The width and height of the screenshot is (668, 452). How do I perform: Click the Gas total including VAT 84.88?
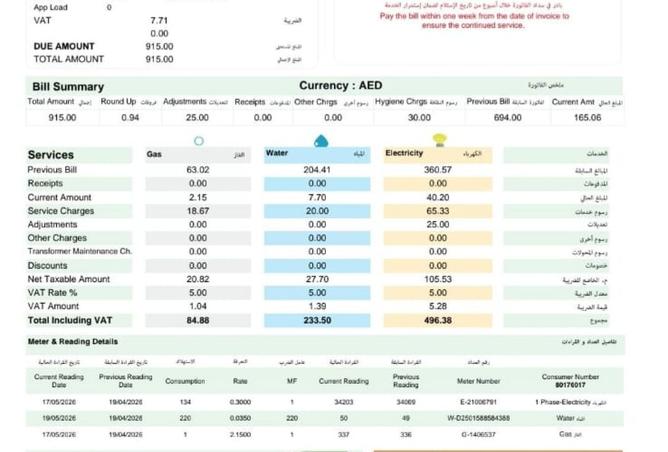click(198, 320)
